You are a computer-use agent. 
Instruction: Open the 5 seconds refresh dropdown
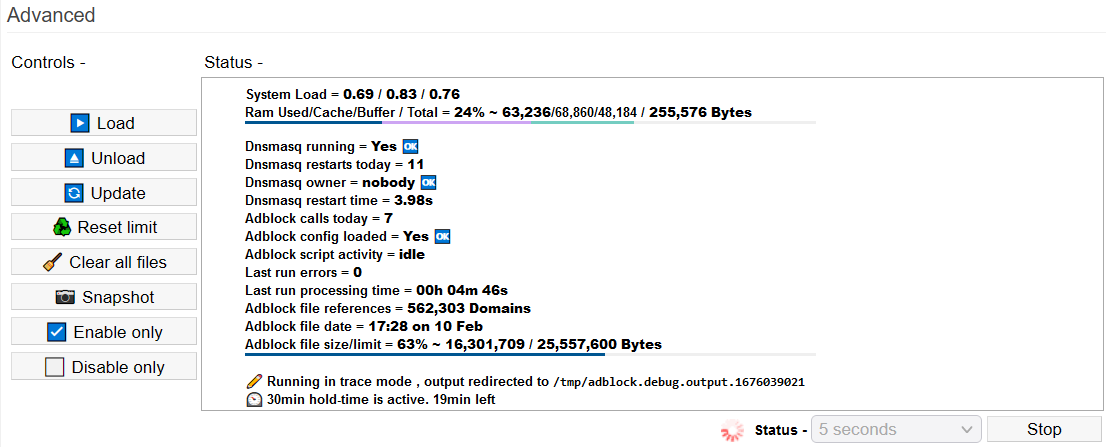[896, 429]
